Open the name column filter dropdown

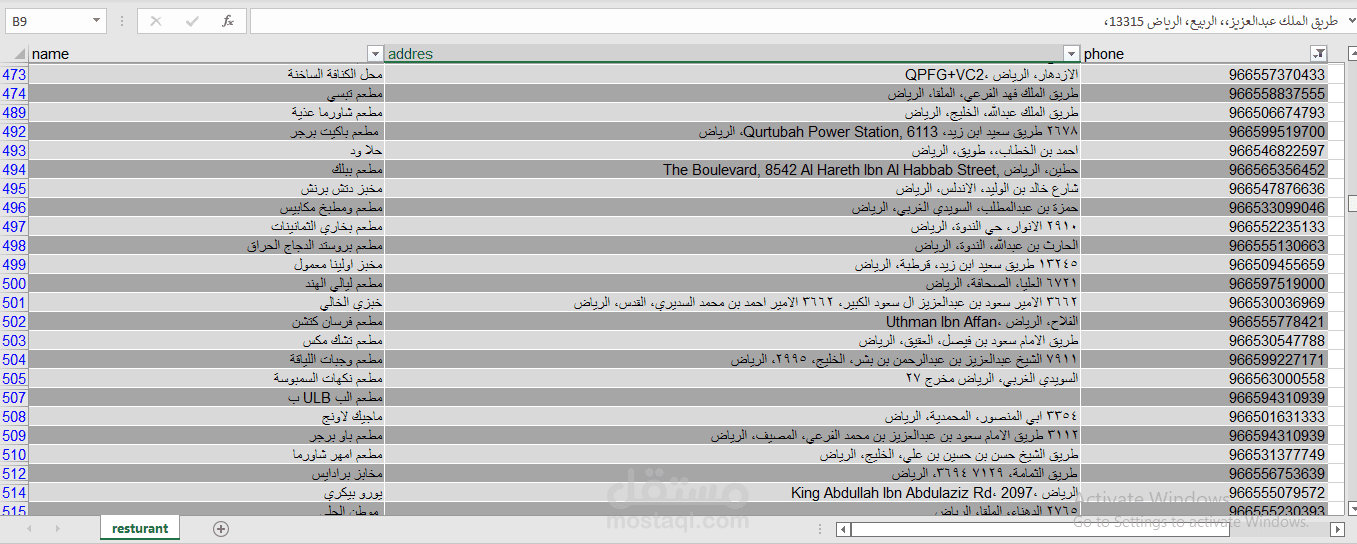375,54
